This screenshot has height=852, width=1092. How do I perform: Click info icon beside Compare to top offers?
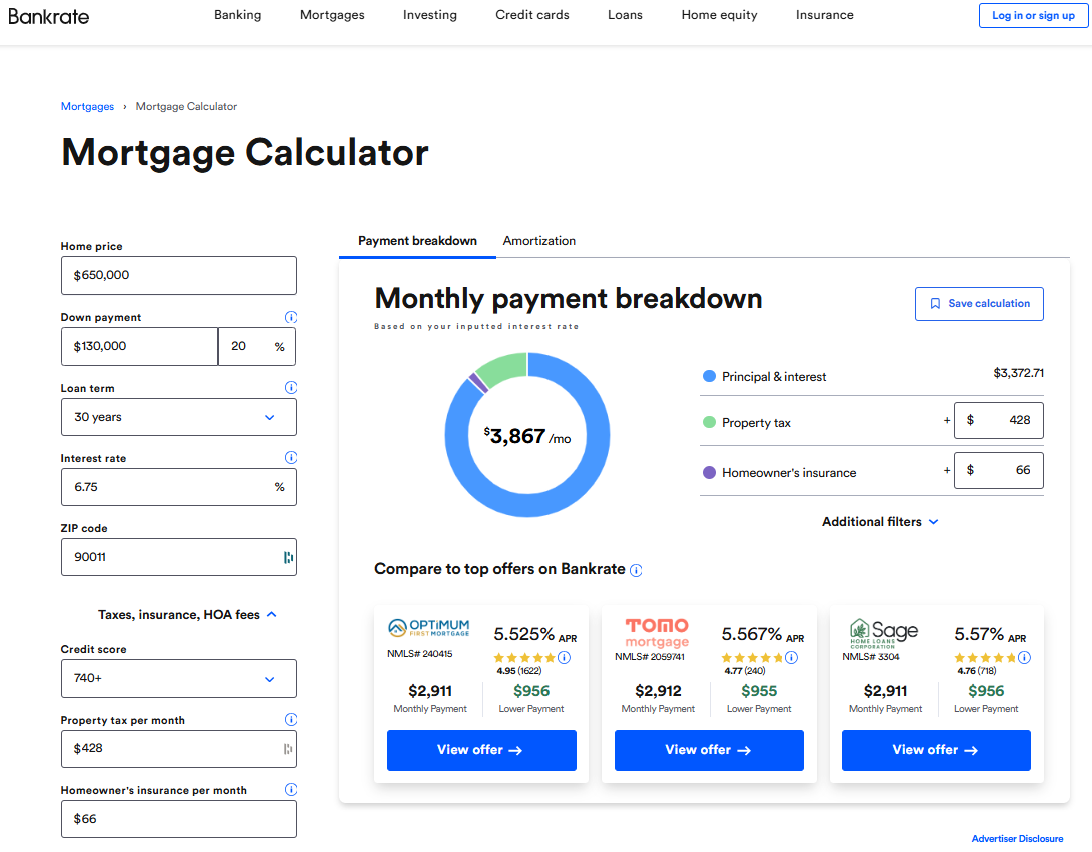(636, 571)
